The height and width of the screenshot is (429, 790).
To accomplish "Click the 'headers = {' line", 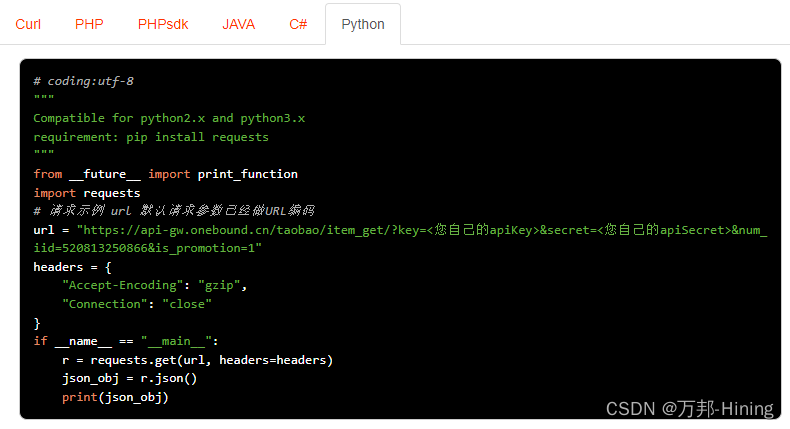I will point(73,267).
